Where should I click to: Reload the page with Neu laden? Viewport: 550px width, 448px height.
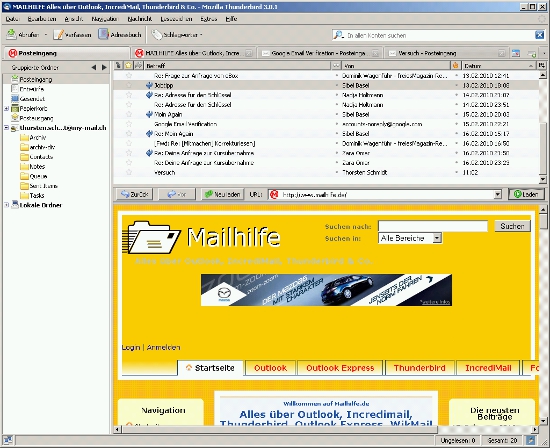click(x=222, y=194)
